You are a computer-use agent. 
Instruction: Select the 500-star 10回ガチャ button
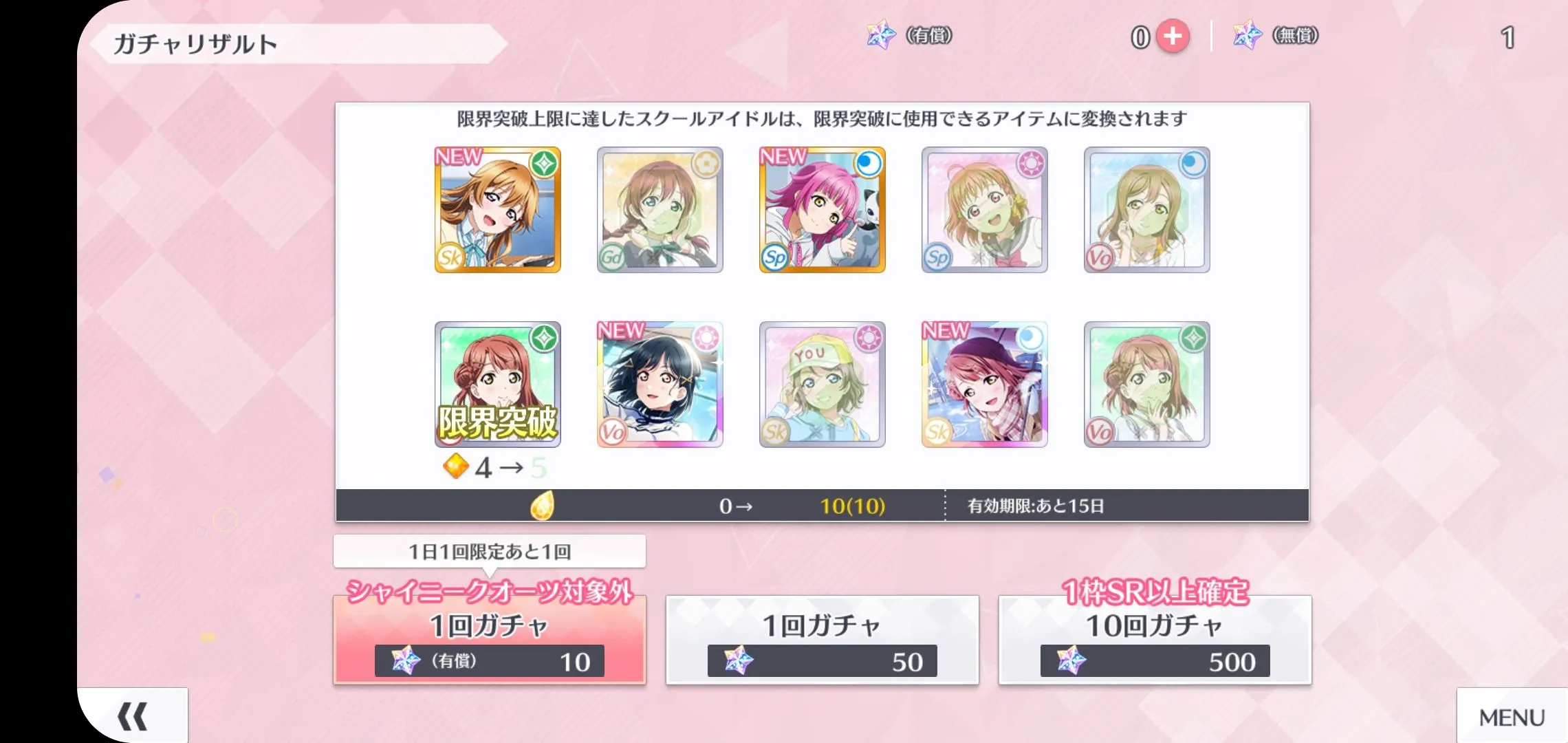[1155, 639]
